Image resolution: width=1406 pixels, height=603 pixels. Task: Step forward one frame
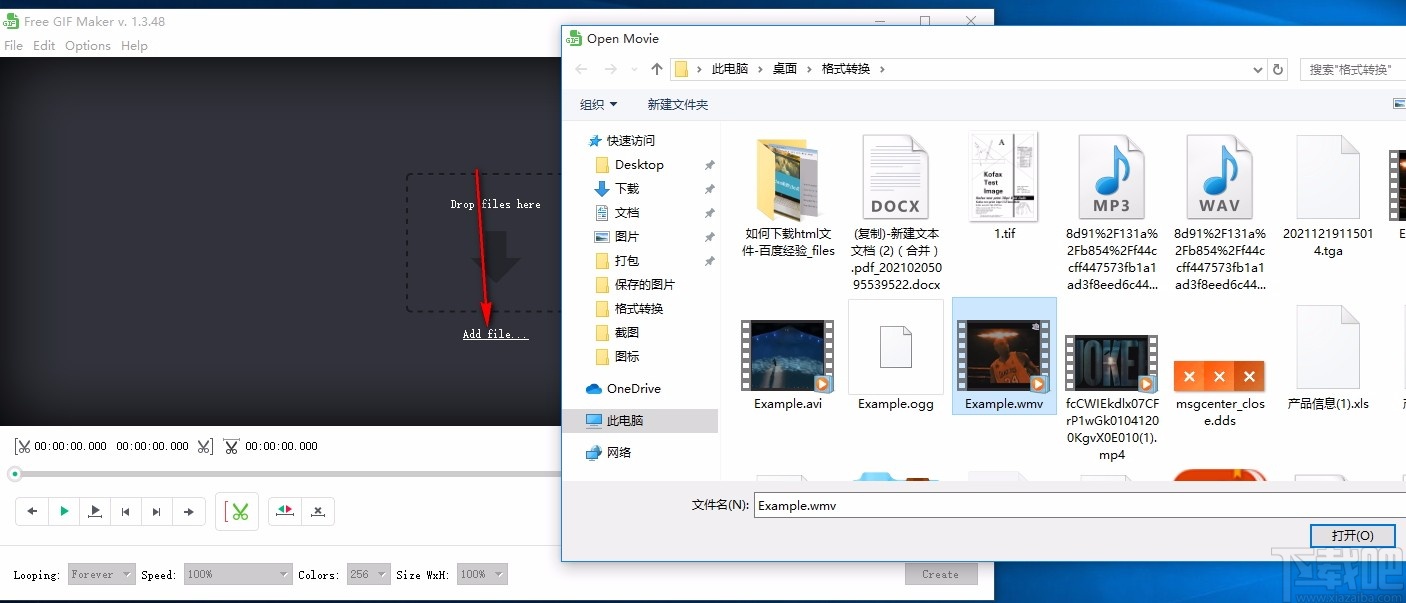[189, 511]
